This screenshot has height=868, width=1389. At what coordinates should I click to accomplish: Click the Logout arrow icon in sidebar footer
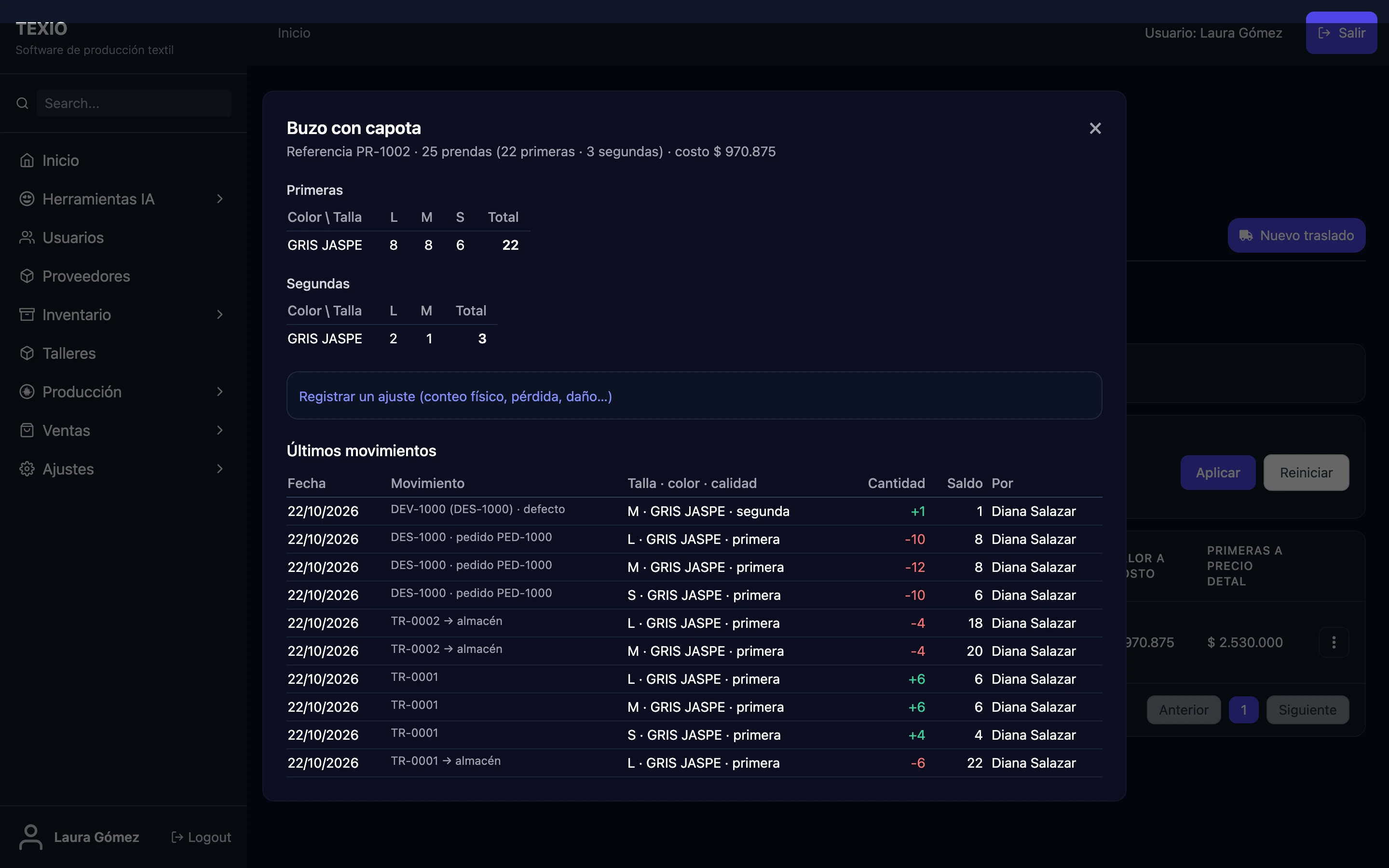177,837
